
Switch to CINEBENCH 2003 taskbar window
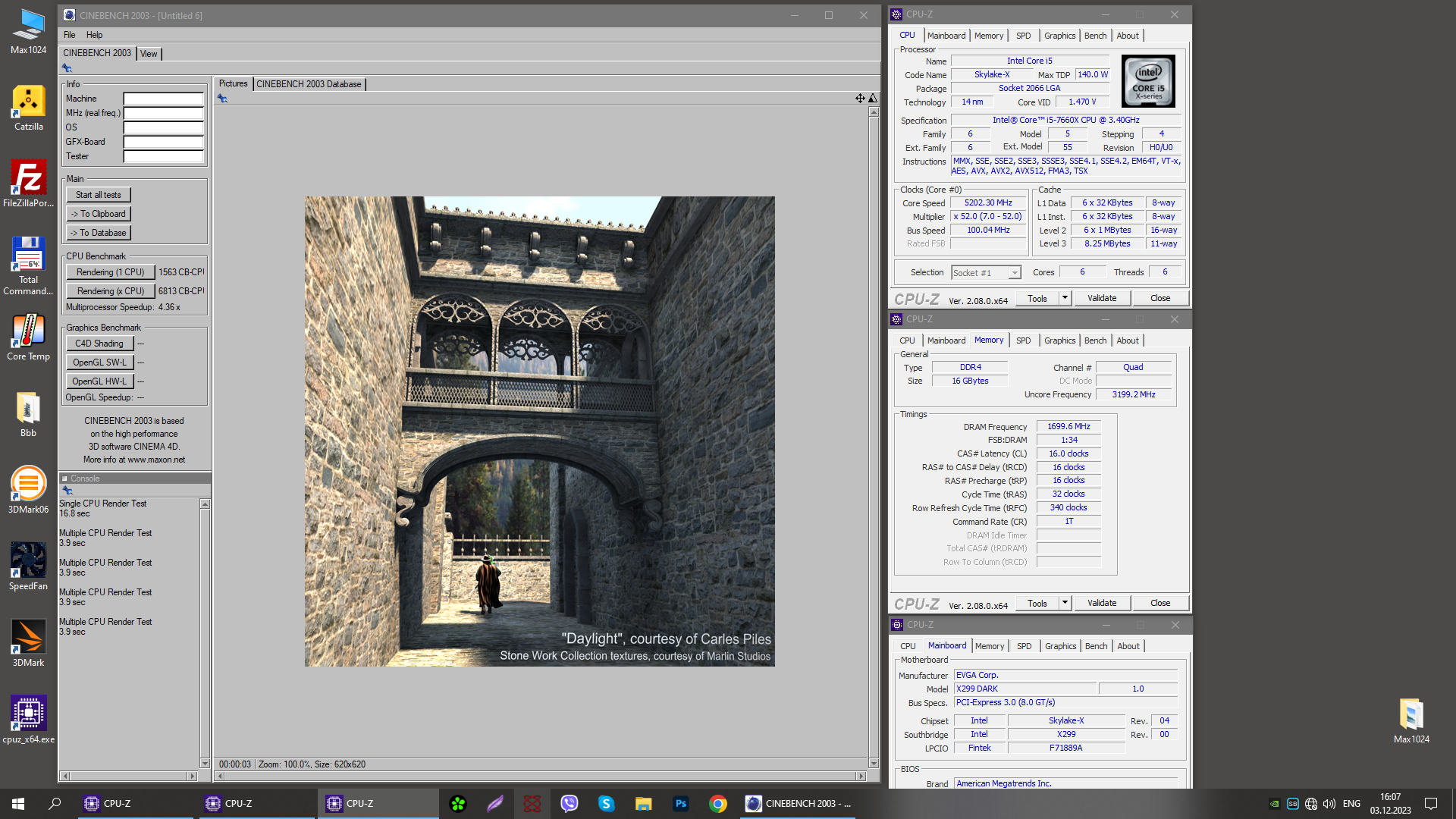coord(799,804)
